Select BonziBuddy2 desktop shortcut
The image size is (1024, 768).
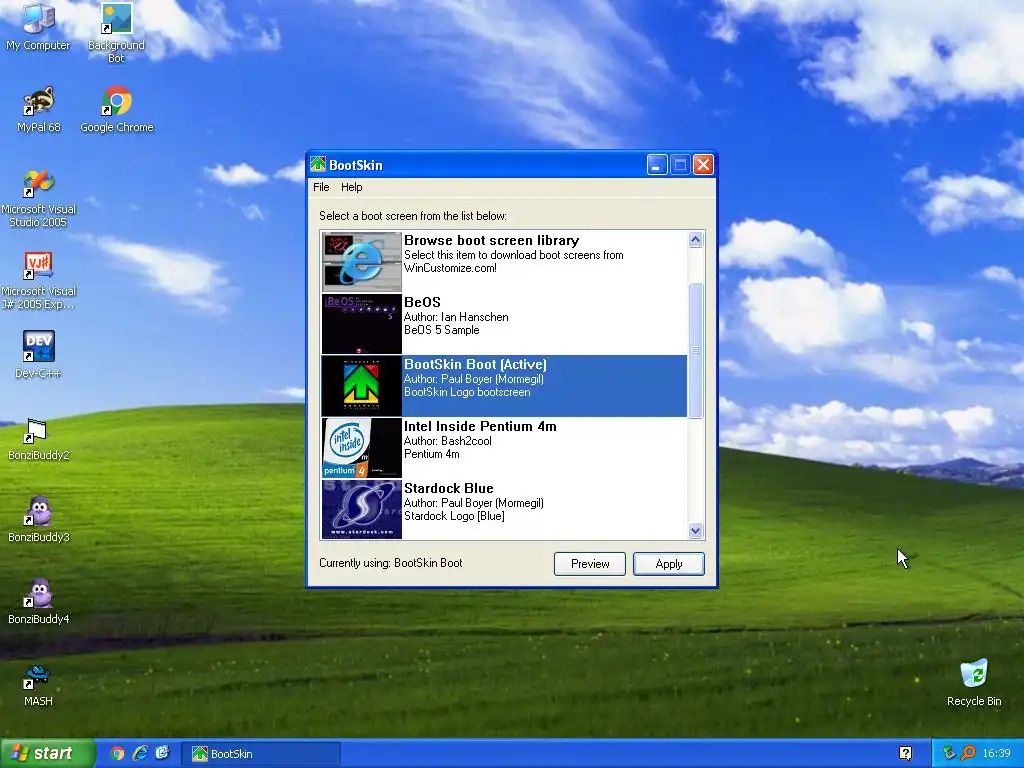39,438
